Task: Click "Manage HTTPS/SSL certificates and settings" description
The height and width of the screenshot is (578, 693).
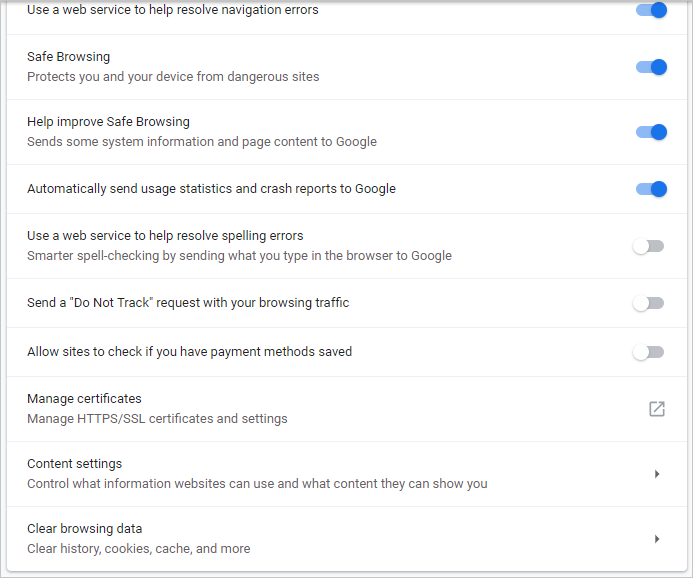Action: 157,419
